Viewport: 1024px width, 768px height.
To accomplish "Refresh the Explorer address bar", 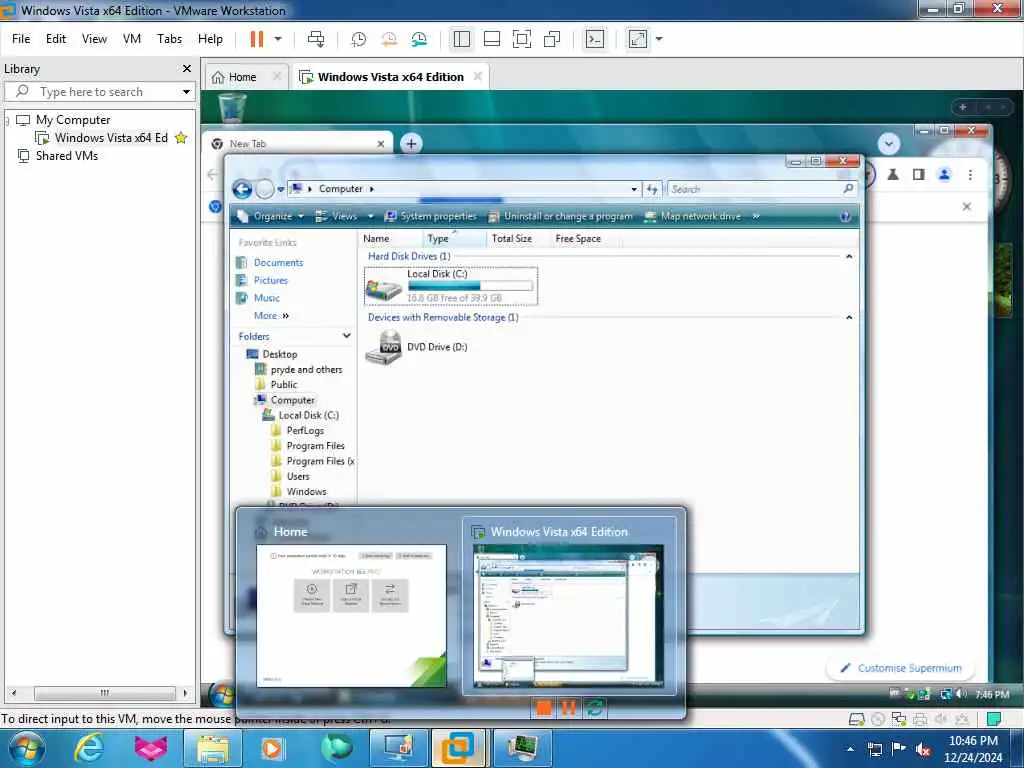I will tap(652, 189).
